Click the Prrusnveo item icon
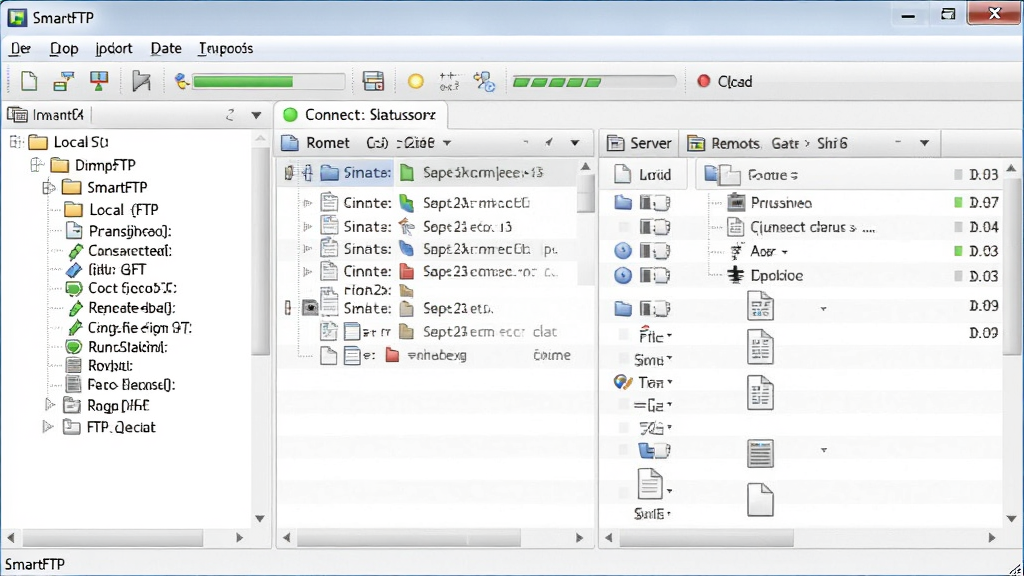This screenshot has height=576, width=1024. [736, 202]
